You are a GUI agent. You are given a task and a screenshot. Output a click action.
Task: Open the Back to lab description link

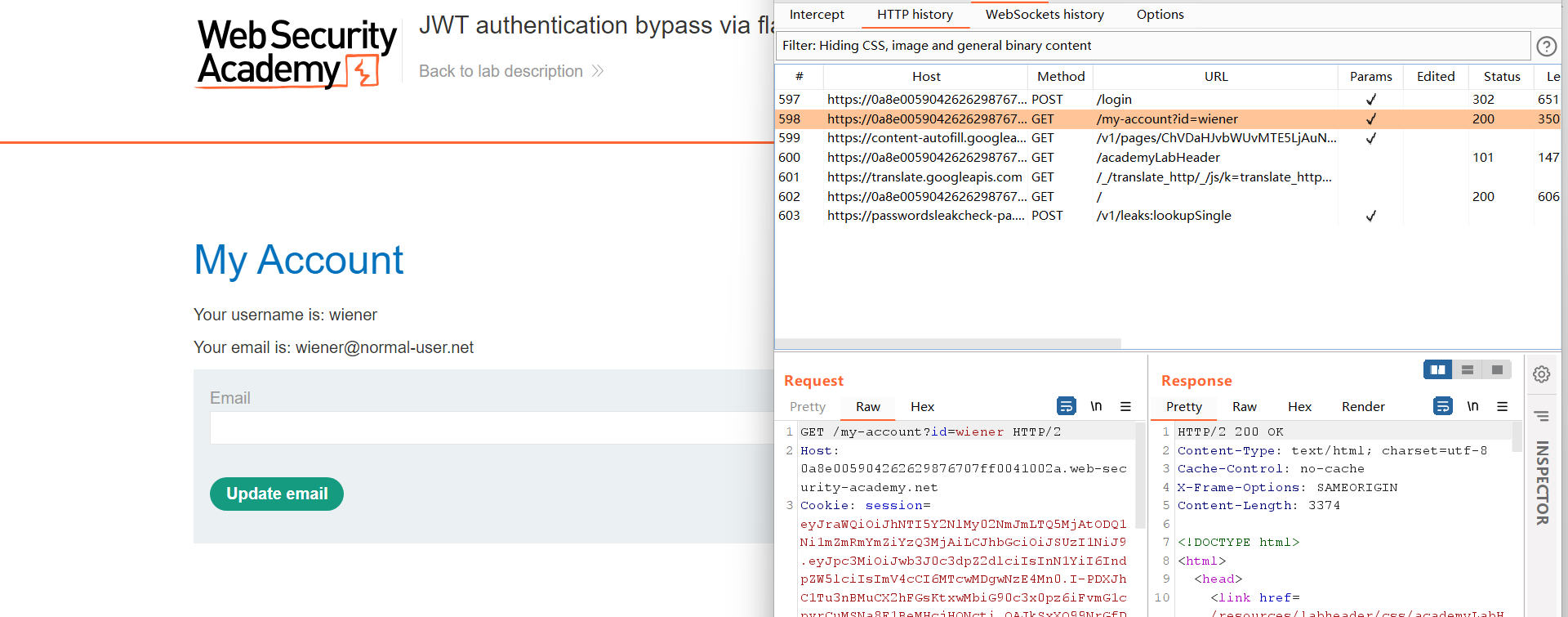(511, 71)
